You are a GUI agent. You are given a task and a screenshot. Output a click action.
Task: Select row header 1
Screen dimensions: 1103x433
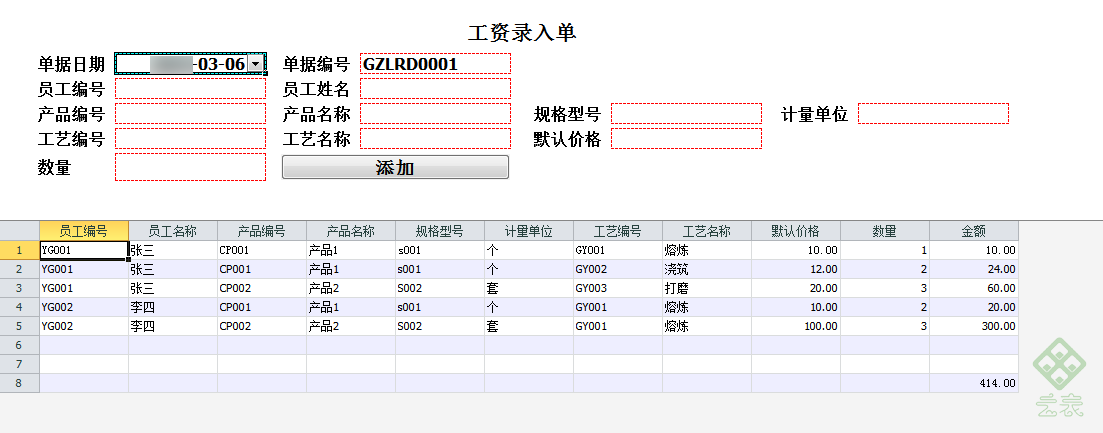pos(20,250)
